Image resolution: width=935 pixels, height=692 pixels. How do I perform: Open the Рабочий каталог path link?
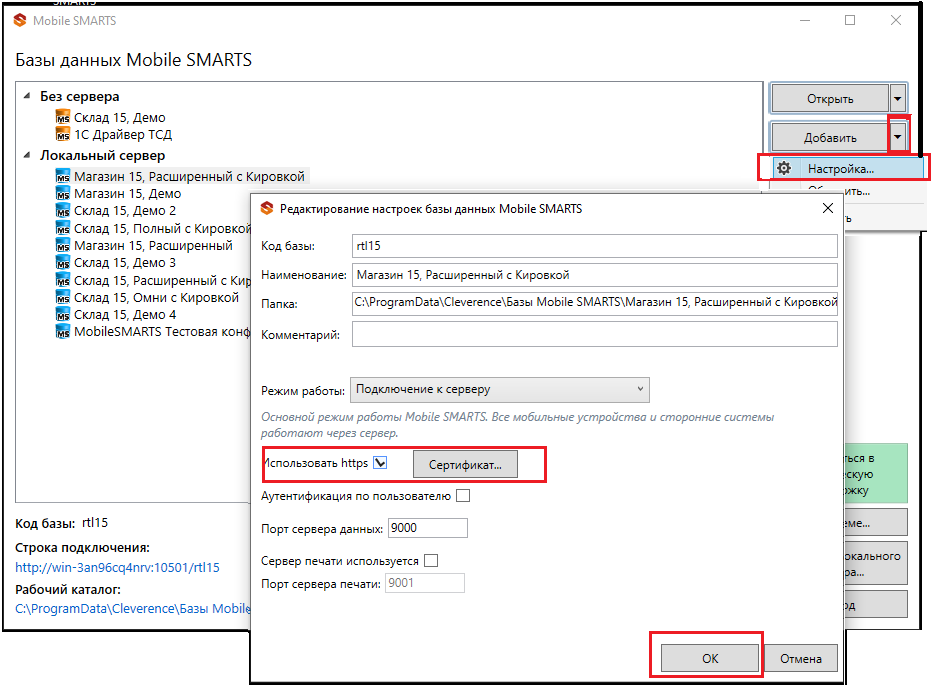click(132, 608)
